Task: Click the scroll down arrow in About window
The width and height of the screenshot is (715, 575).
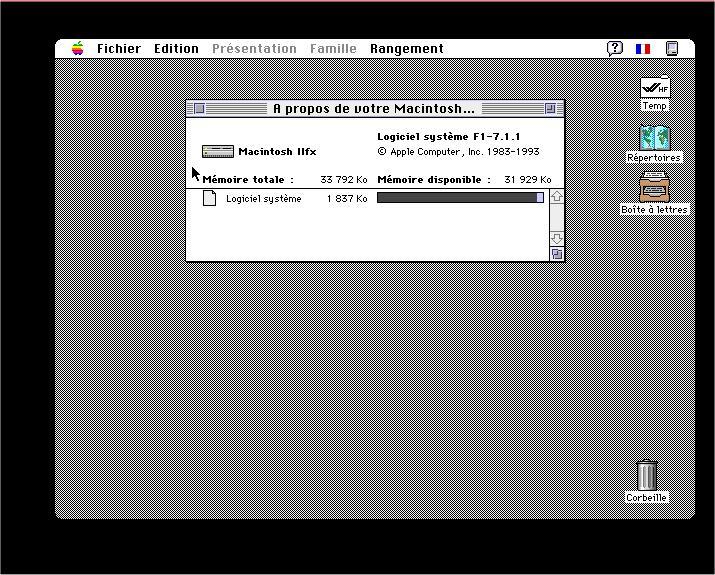Action: (x=557, y=238)
